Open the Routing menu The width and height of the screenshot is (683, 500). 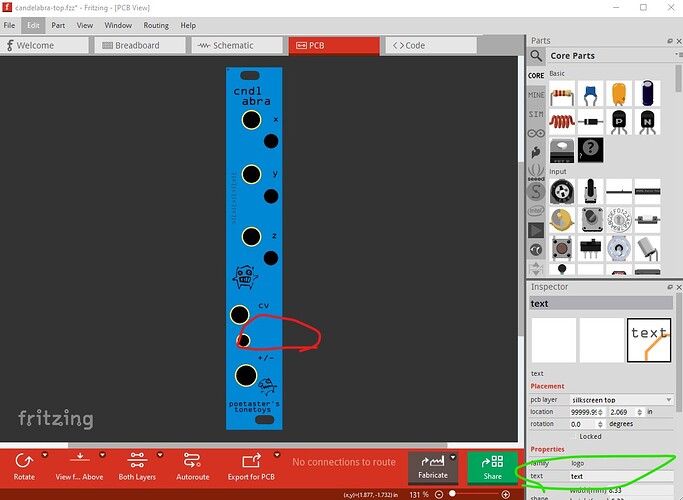[x=155, y=24]
